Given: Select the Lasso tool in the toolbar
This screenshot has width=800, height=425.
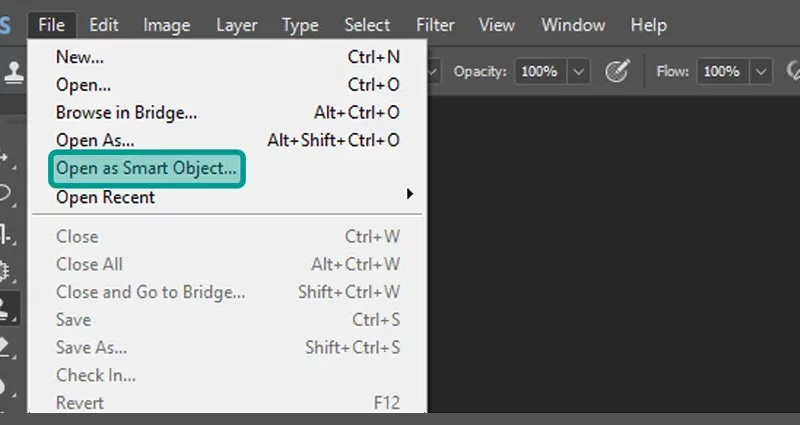Looking at the screenshot, I should coord(5,194).
